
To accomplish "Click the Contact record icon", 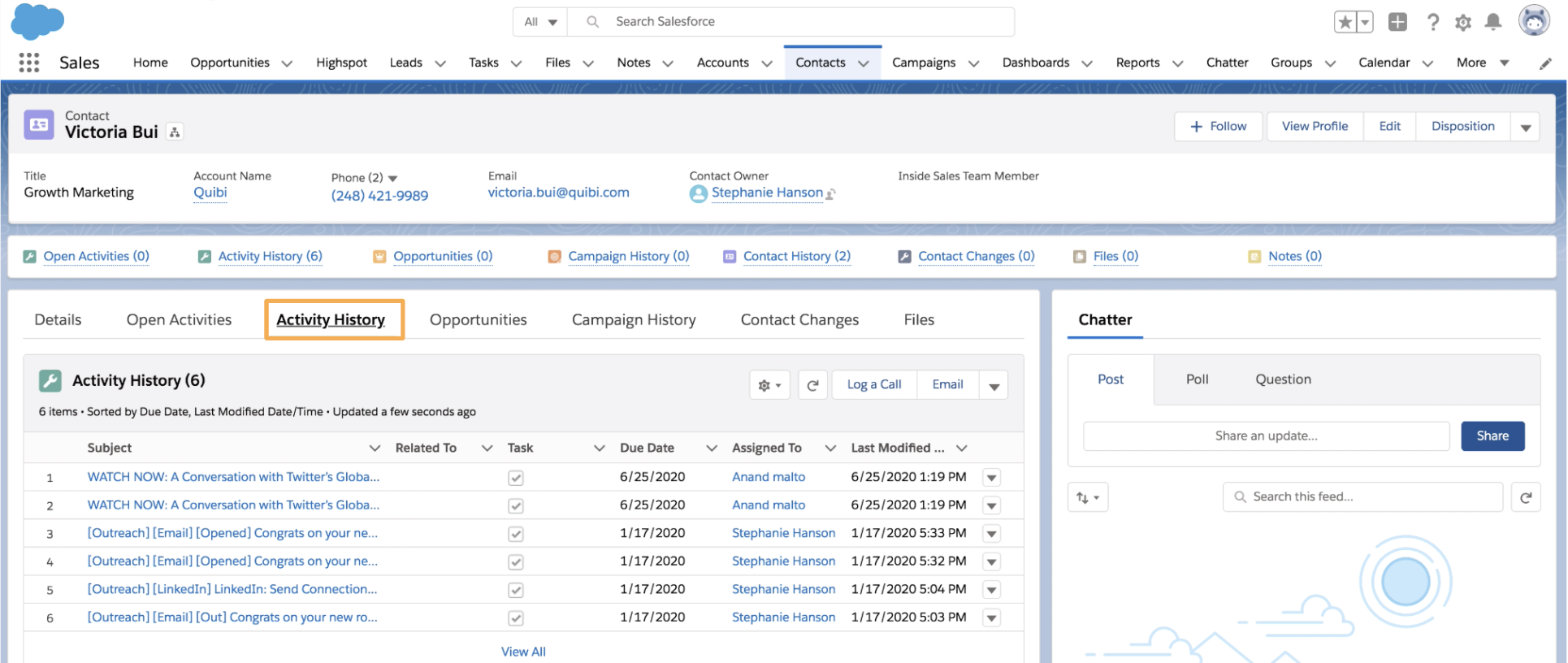I will pyautogui.click(x=39, y=125).
